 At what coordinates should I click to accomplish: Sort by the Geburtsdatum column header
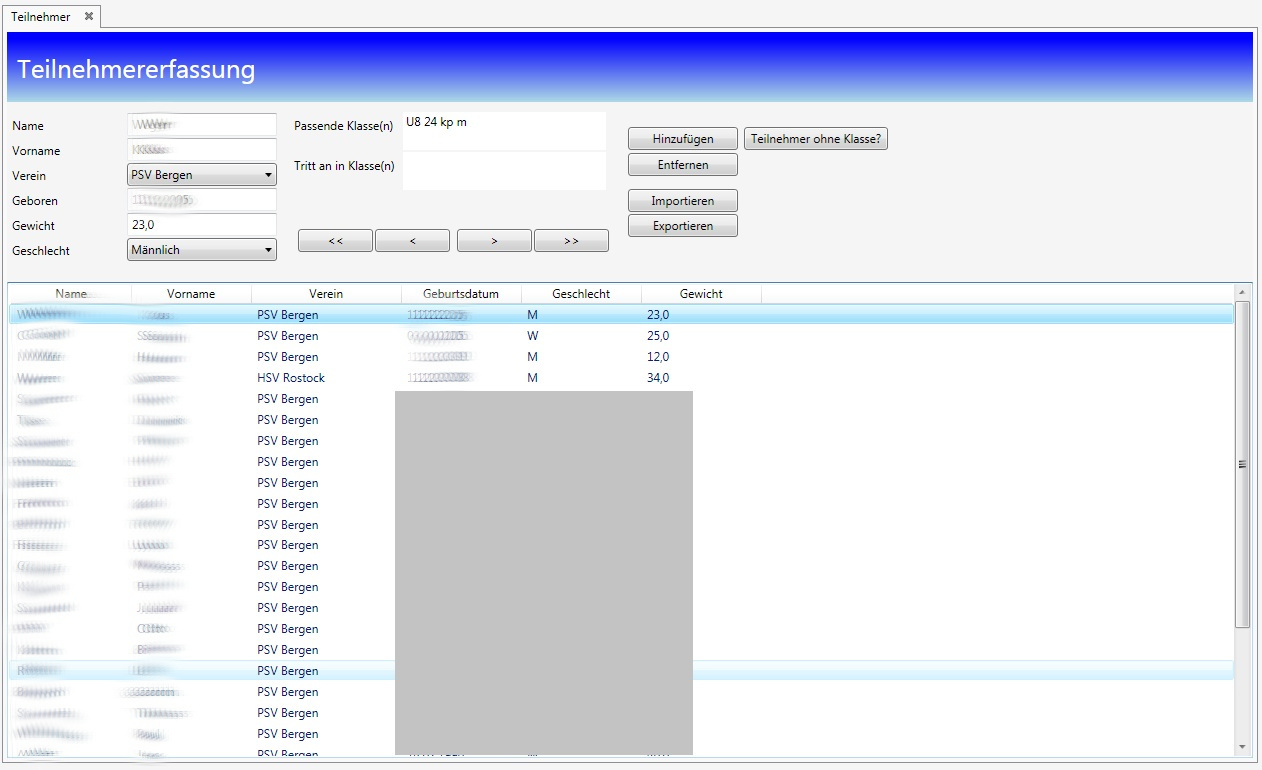click(461, 294)
